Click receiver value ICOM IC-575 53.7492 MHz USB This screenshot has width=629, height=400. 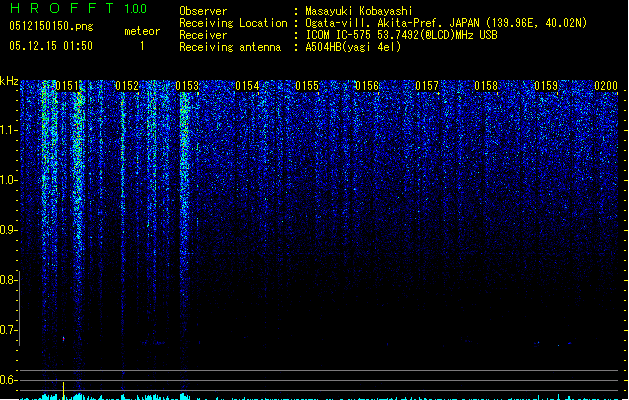(x=402, y=35)
